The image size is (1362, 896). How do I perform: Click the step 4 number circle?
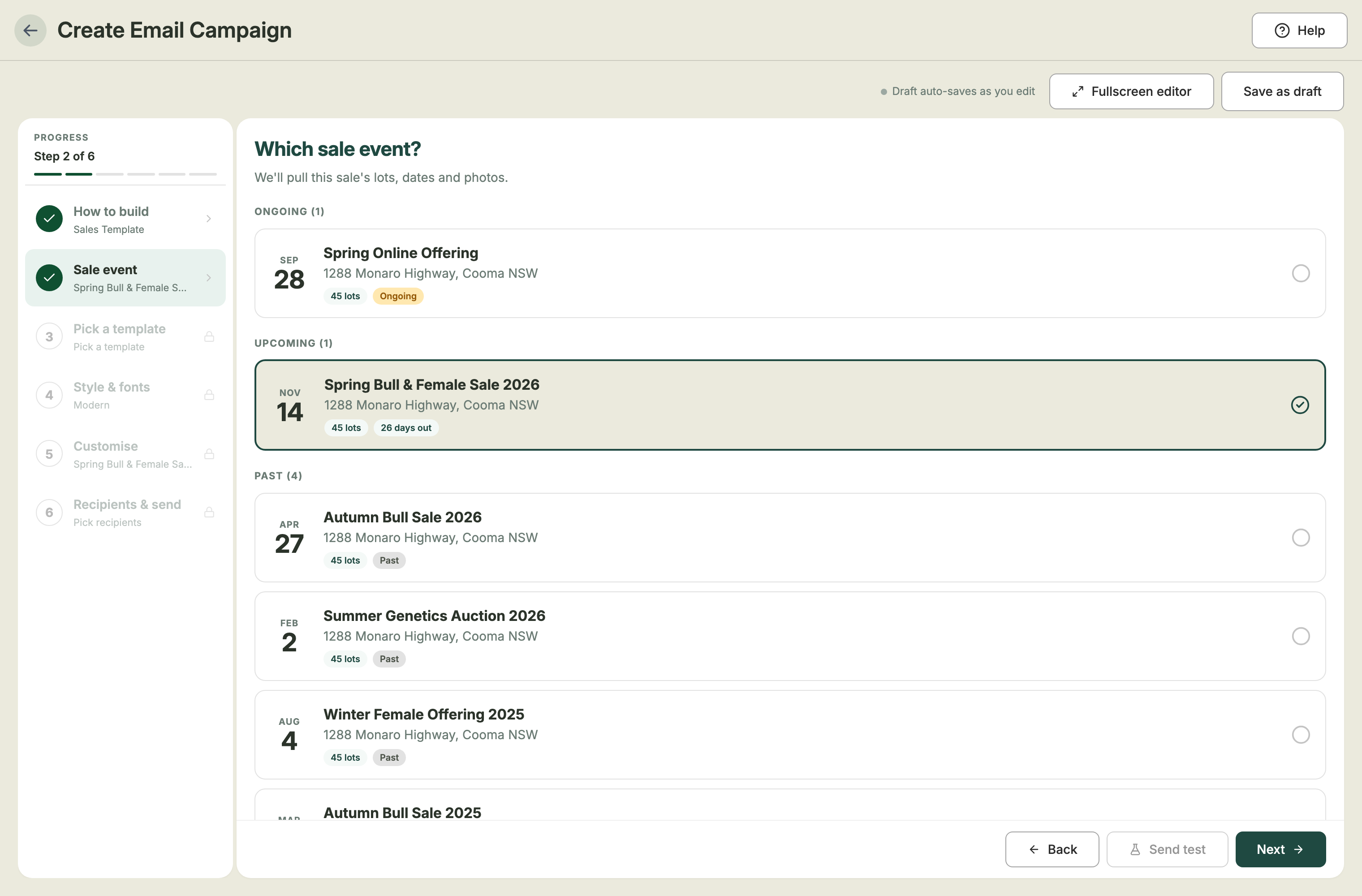[49, 395]
